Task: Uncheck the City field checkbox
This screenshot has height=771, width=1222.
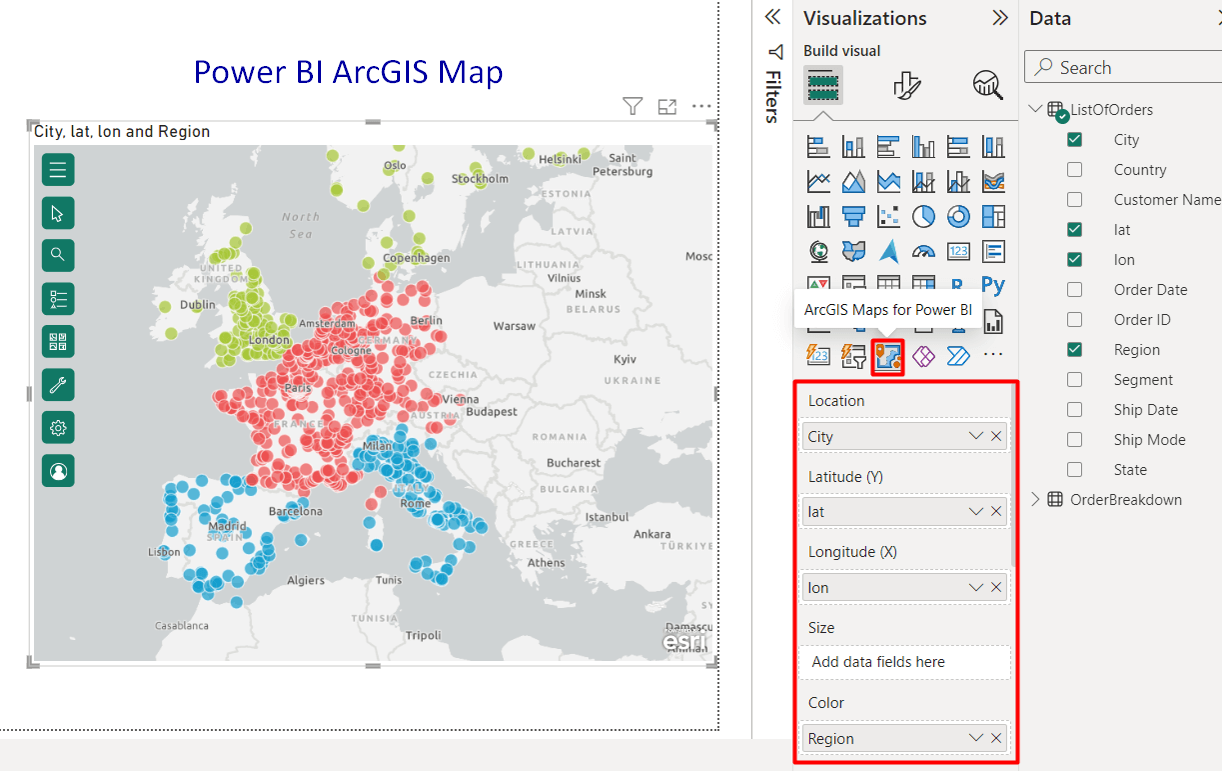Action: [x=1074, y=139]
